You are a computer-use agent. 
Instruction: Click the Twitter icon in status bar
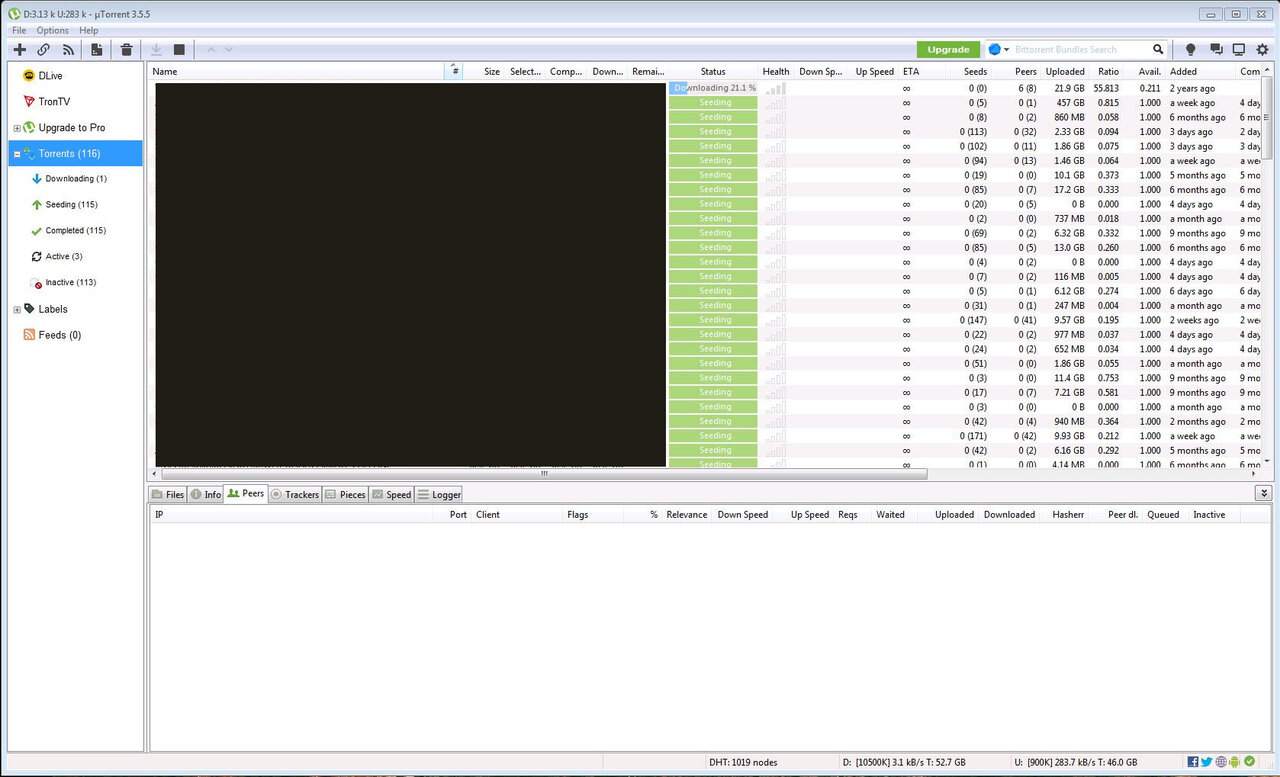[x=1207, y=762]
